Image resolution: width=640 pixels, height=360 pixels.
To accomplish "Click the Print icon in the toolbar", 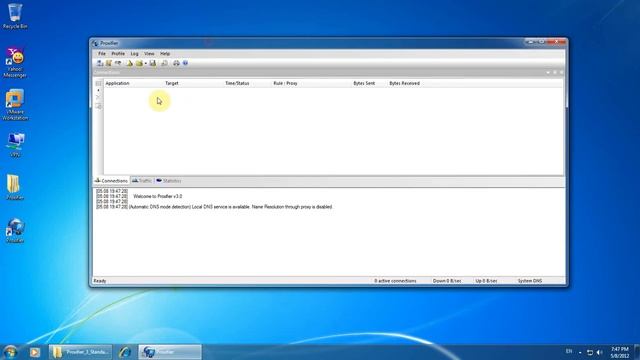I will coord(176,63).
